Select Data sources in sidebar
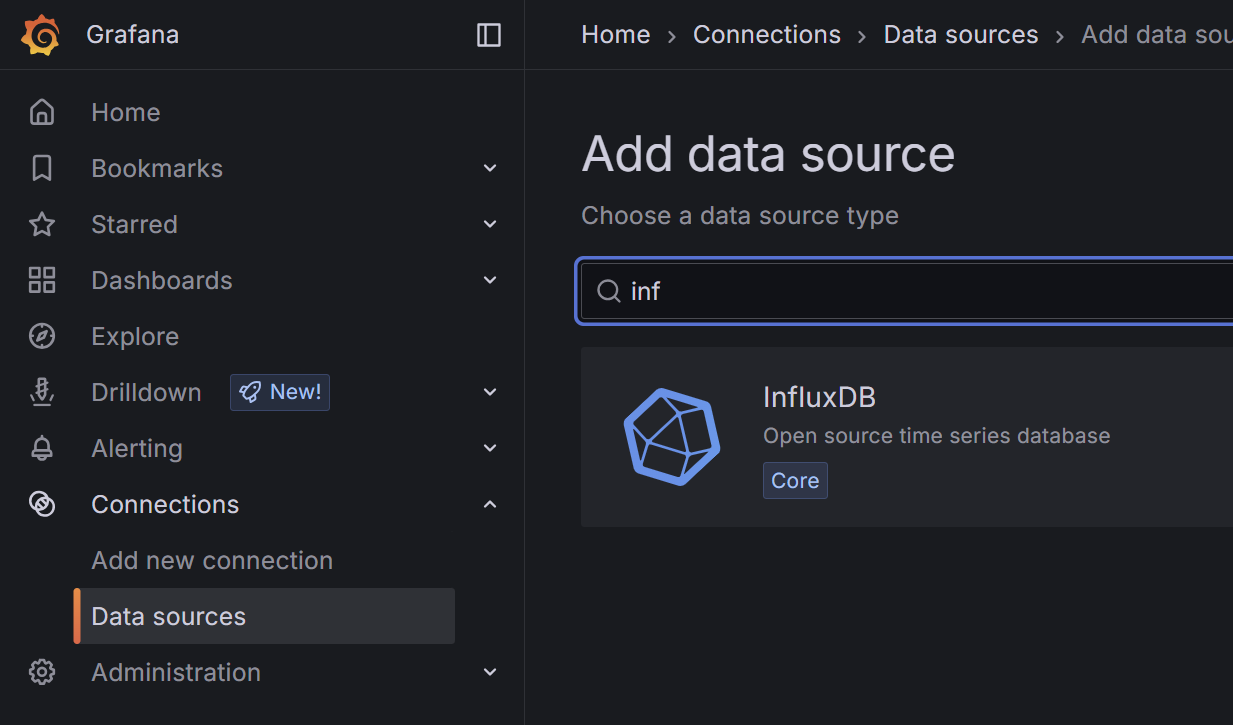This screenshot has height=725, width=1233. (x=168, y=616)
